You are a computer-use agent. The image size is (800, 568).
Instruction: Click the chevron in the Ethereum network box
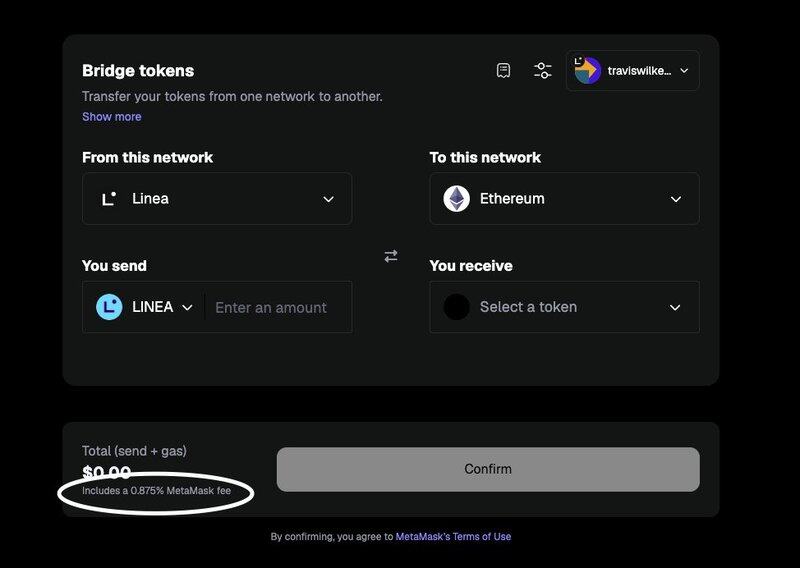click(x=676, y=199)
